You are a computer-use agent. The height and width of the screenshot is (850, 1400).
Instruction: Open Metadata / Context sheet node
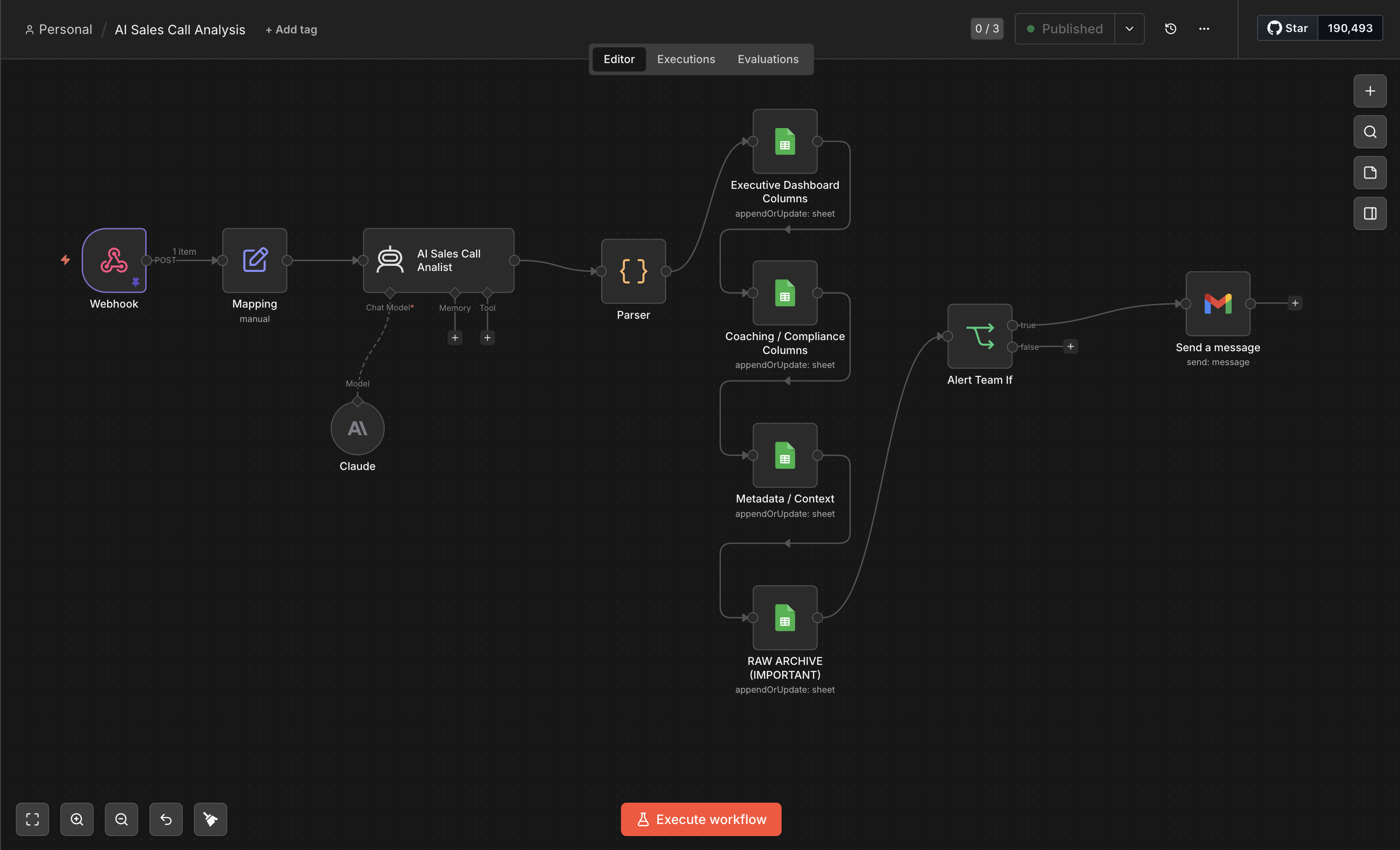[785, 455]
